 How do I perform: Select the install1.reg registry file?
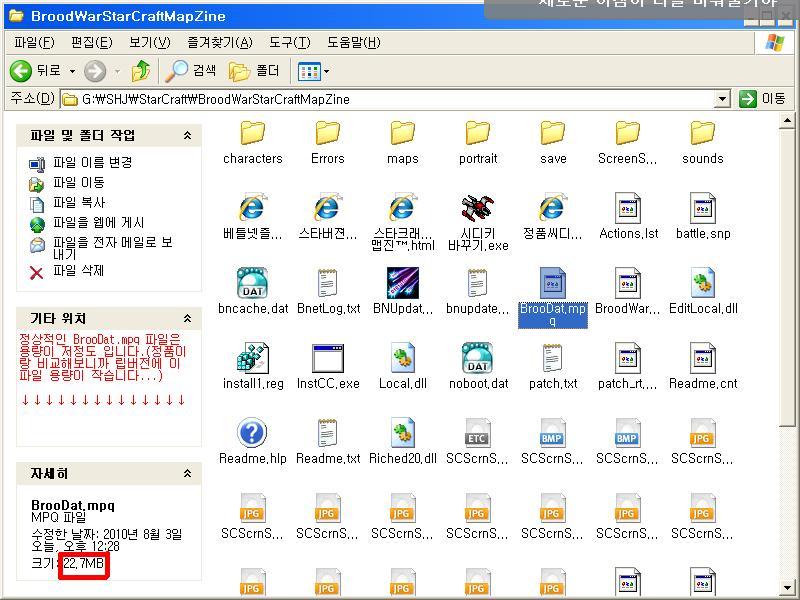click(x=252, y=358)
